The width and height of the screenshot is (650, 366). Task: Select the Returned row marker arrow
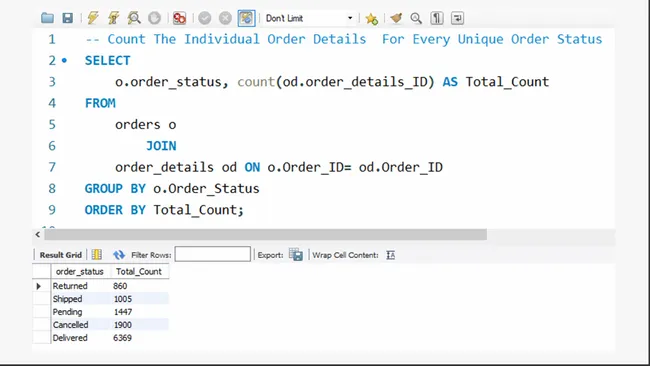coord(39,286)
